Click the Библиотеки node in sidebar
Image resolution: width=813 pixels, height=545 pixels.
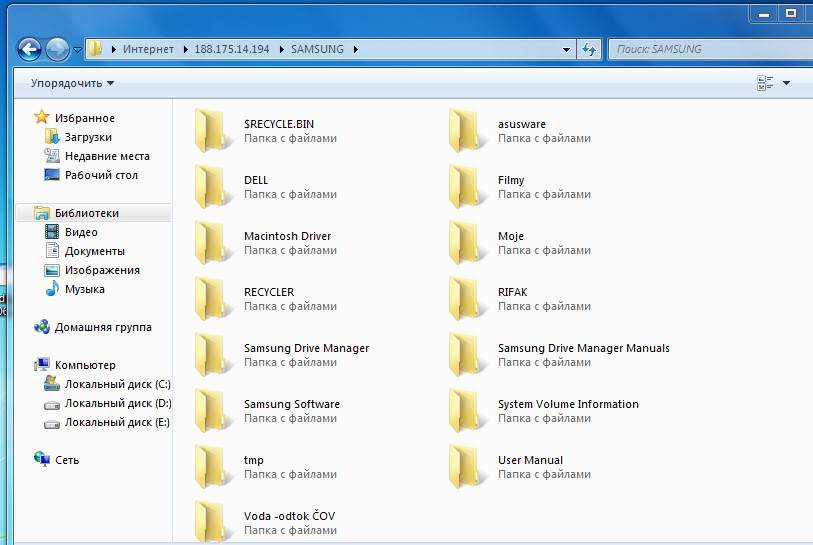(86, 213)
